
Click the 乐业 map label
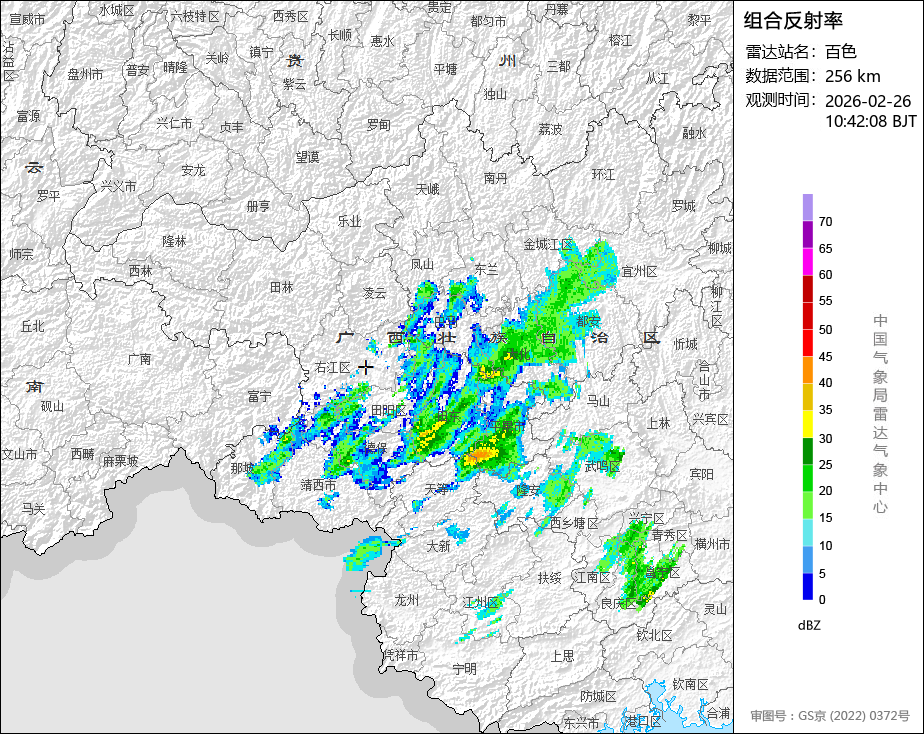349,221
